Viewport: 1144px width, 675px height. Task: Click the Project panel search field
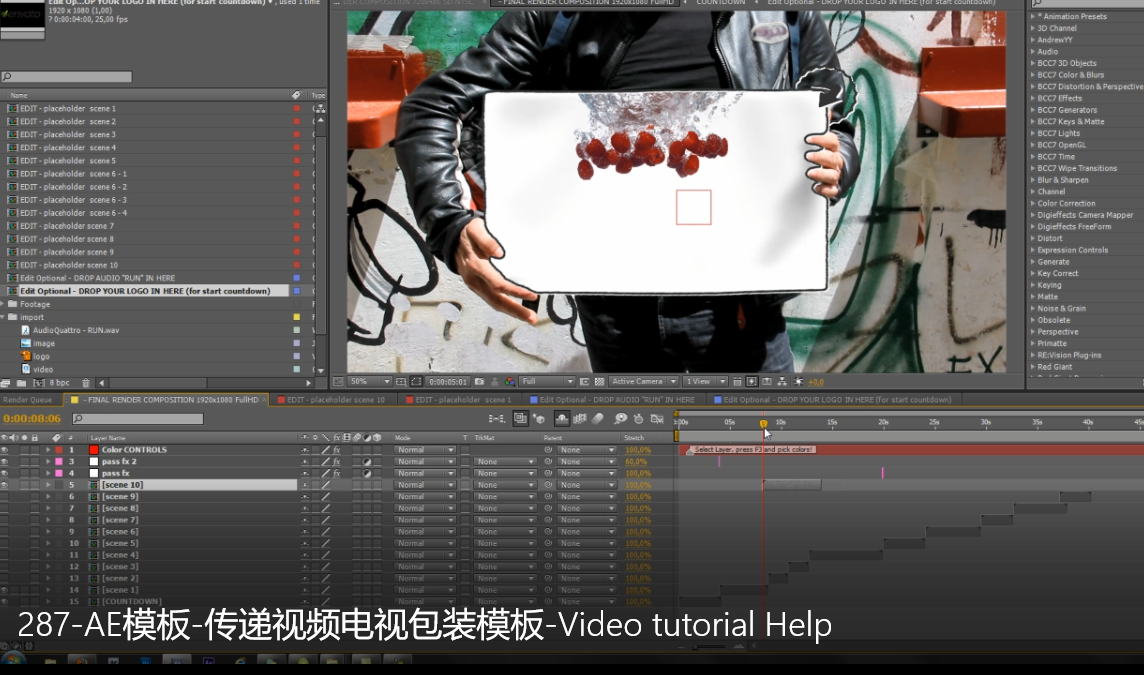66,77
